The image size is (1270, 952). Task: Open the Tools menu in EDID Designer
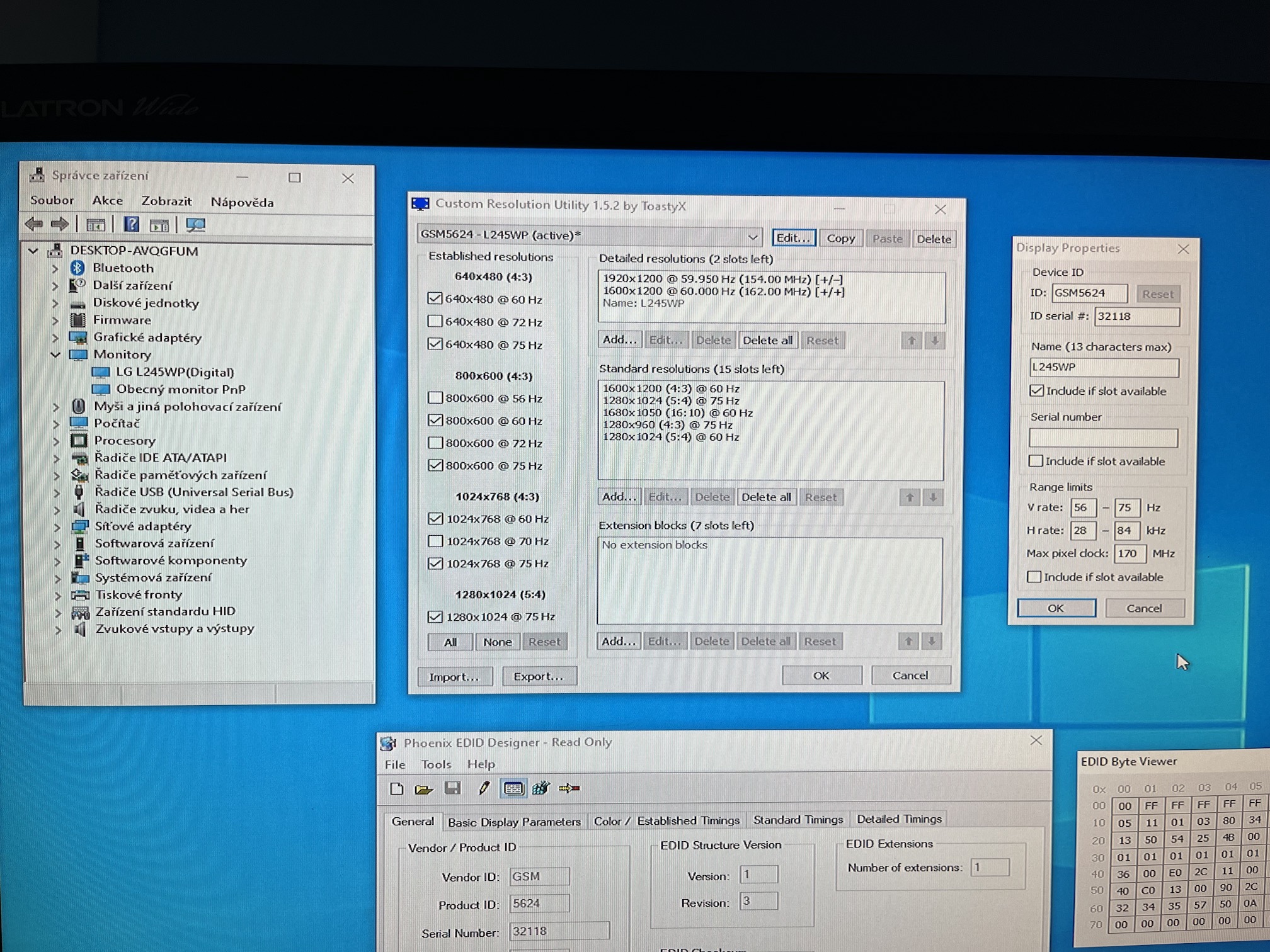click(x=436, y=764)
